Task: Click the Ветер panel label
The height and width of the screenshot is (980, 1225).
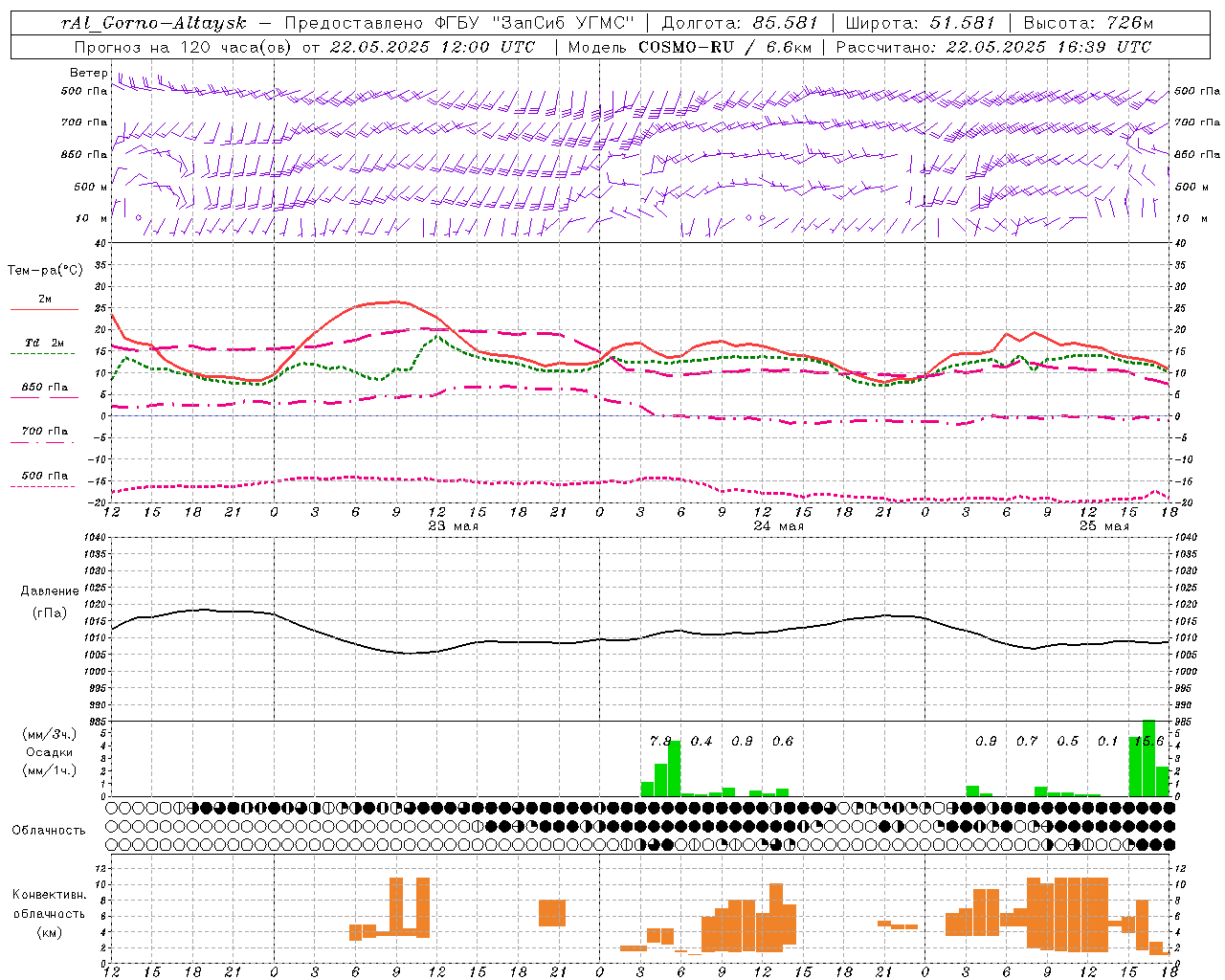Action: 88,73
